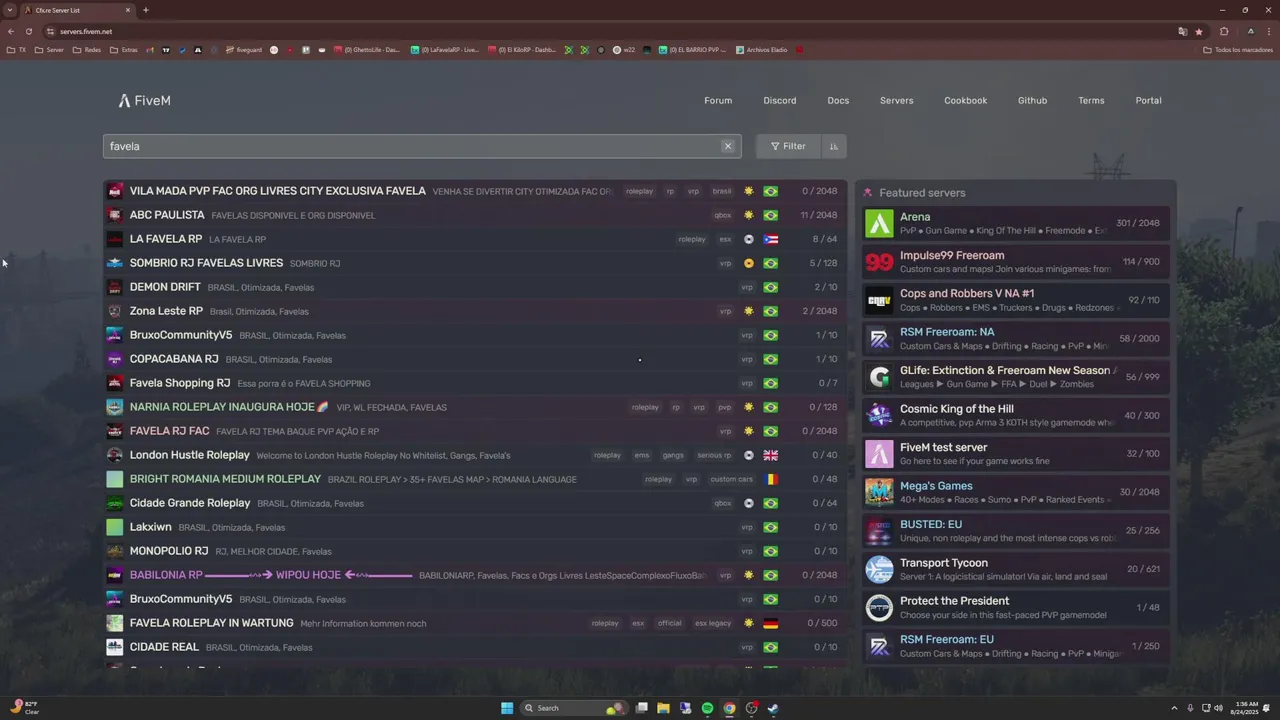This screenshot has height=720, width=1280.
Task: Open the Filter options
Action: pos(788,146)
